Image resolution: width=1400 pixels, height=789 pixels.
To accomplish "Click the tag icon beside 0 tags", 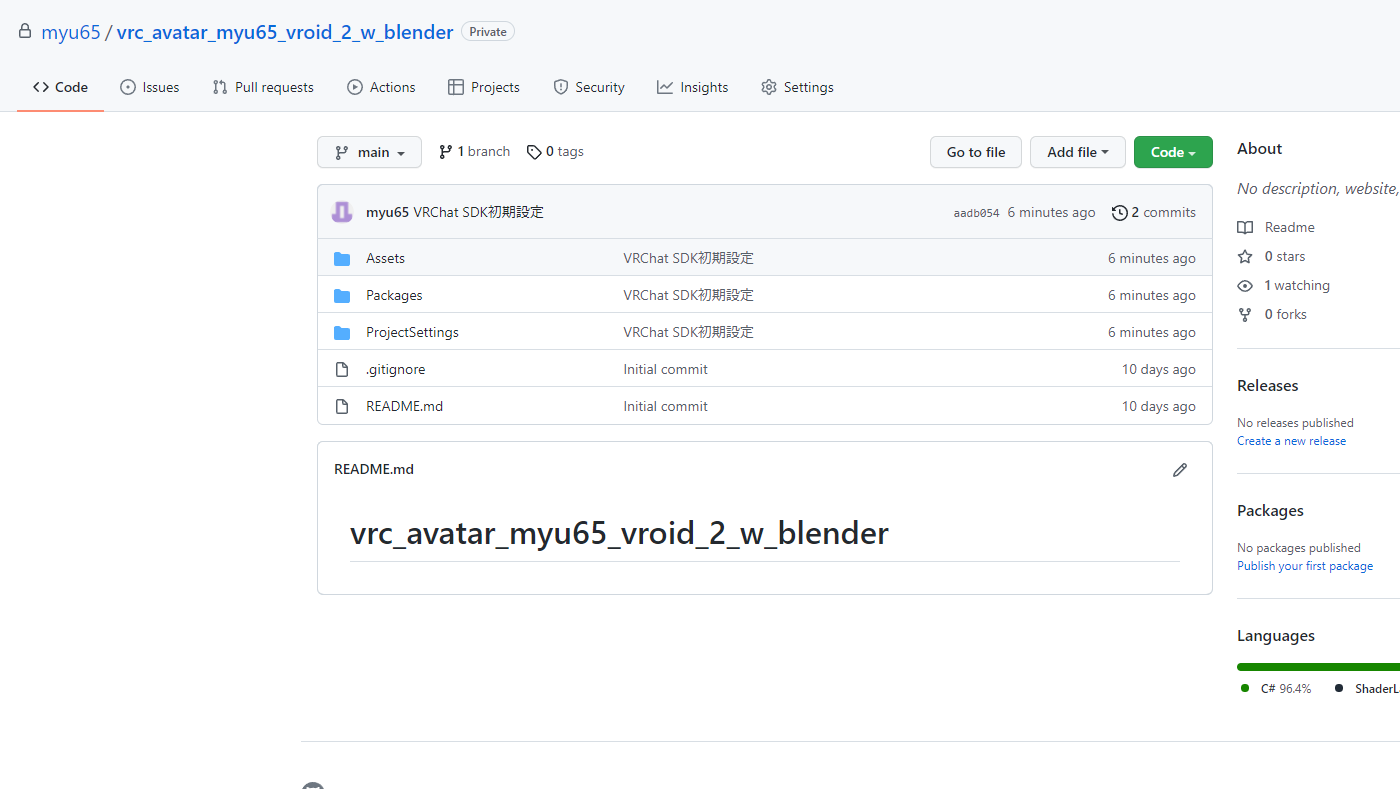I will pos(534,152).
